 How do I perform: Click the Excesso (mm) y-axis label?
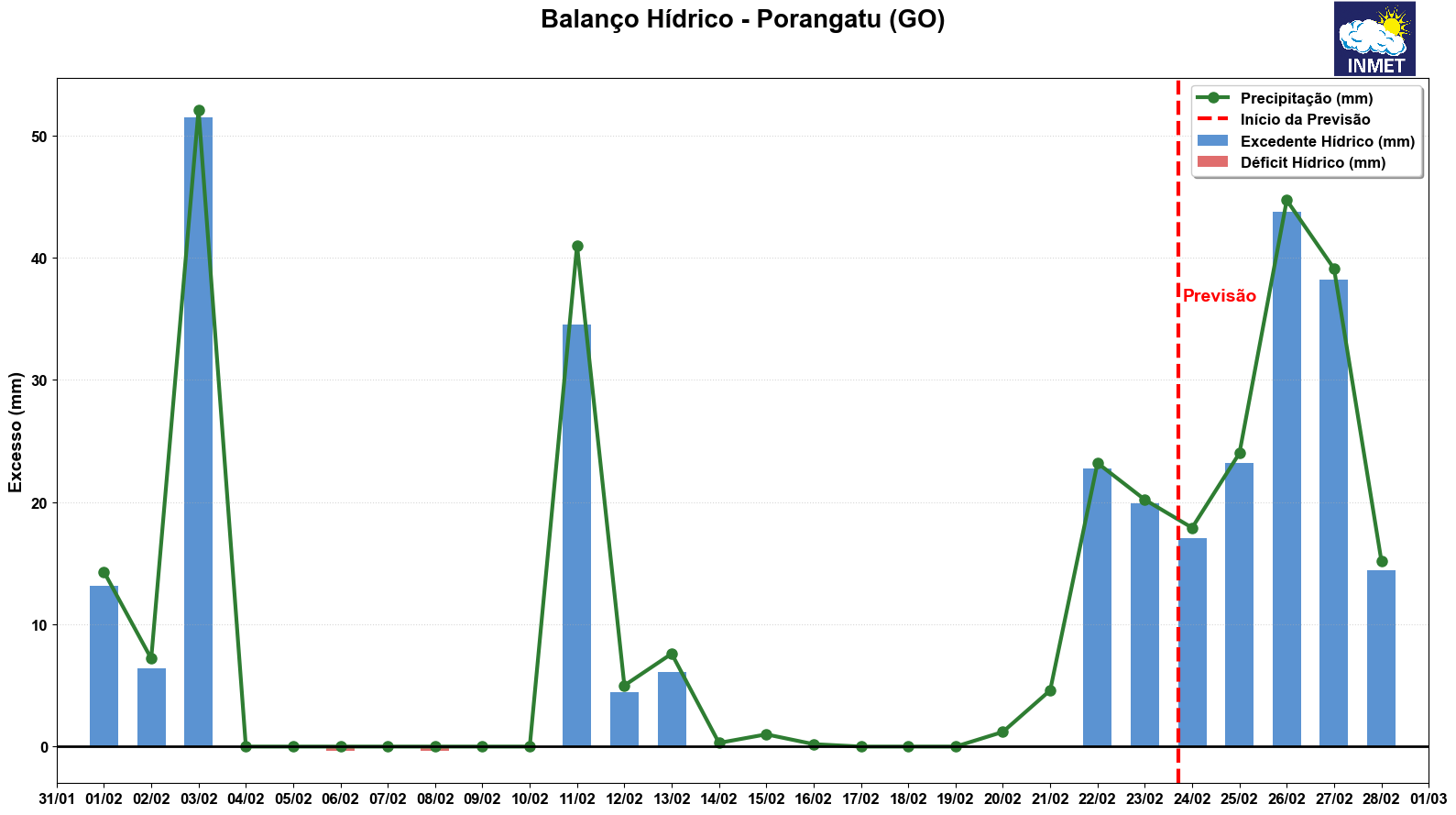[16, 431]
